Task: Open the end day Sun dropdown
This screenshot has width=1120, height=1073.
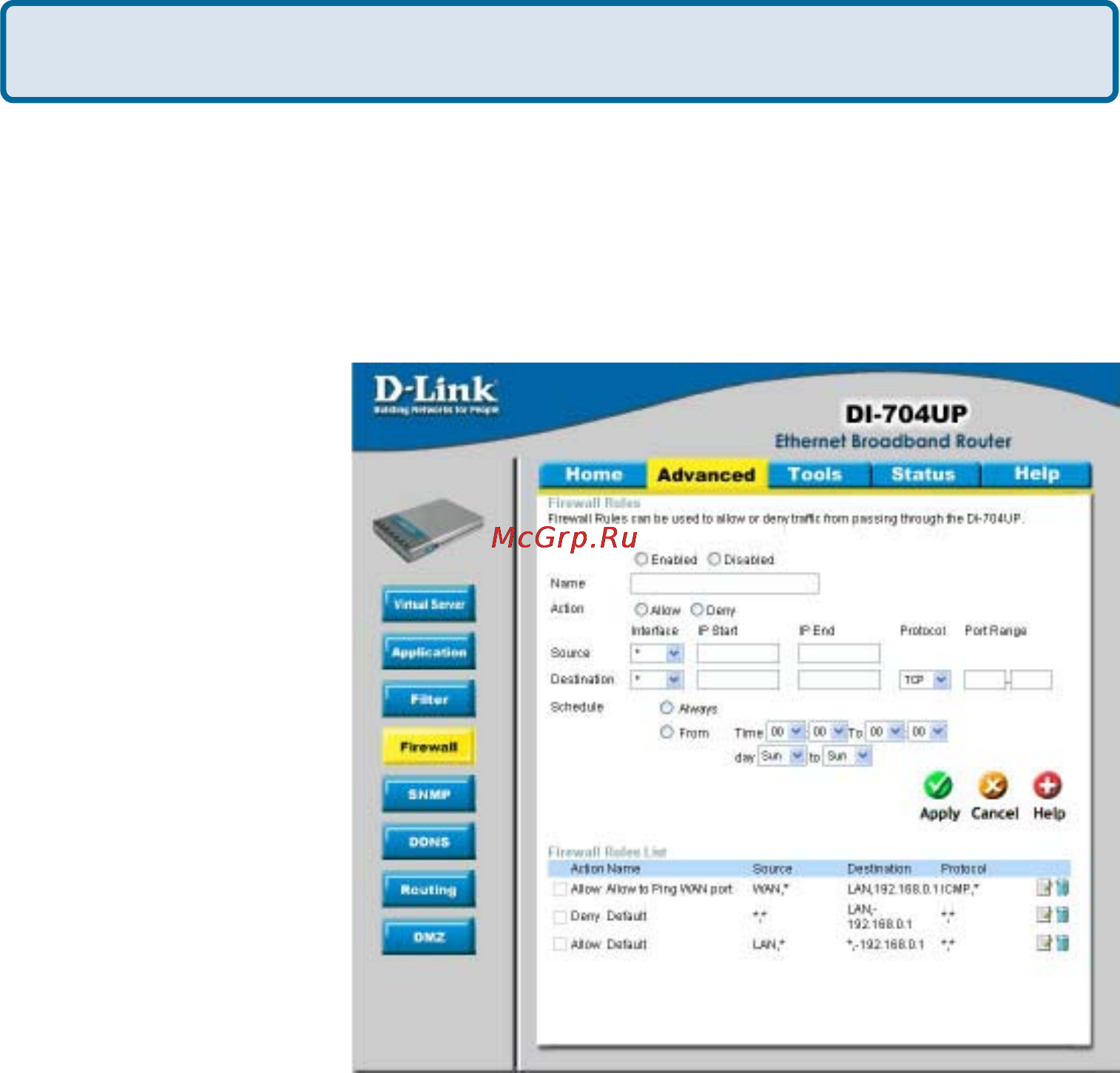Action: click(848, 756)
